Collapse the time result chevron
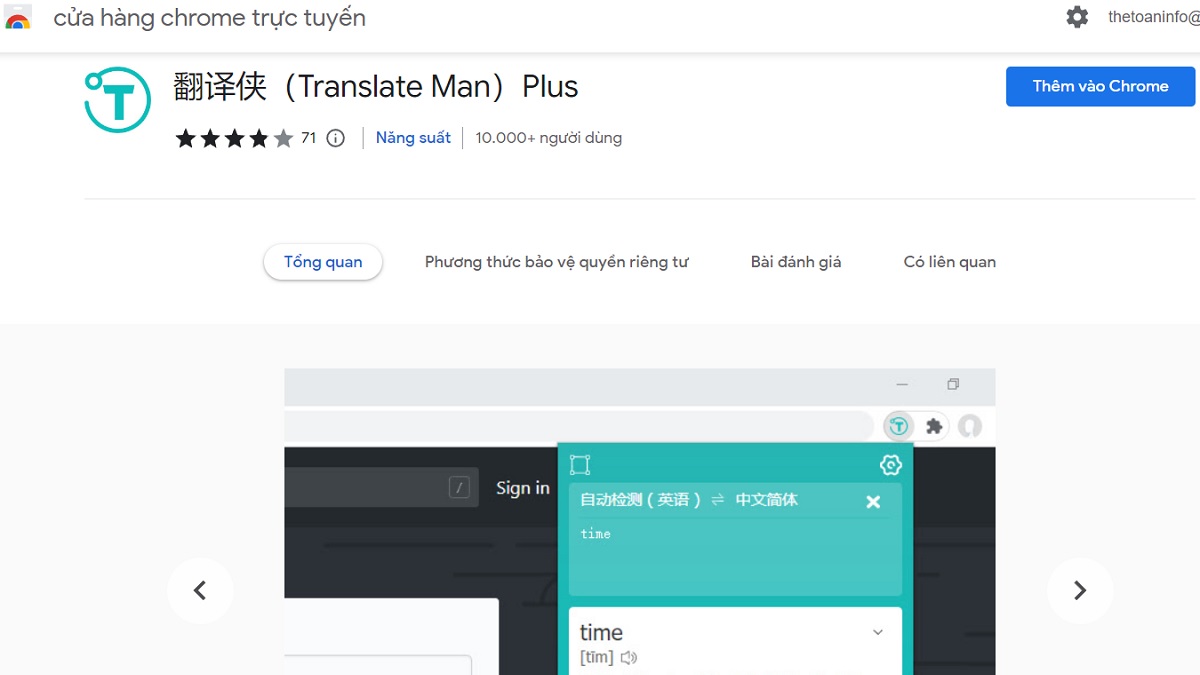Viewport: 1200px width, 675px height. 878,632
